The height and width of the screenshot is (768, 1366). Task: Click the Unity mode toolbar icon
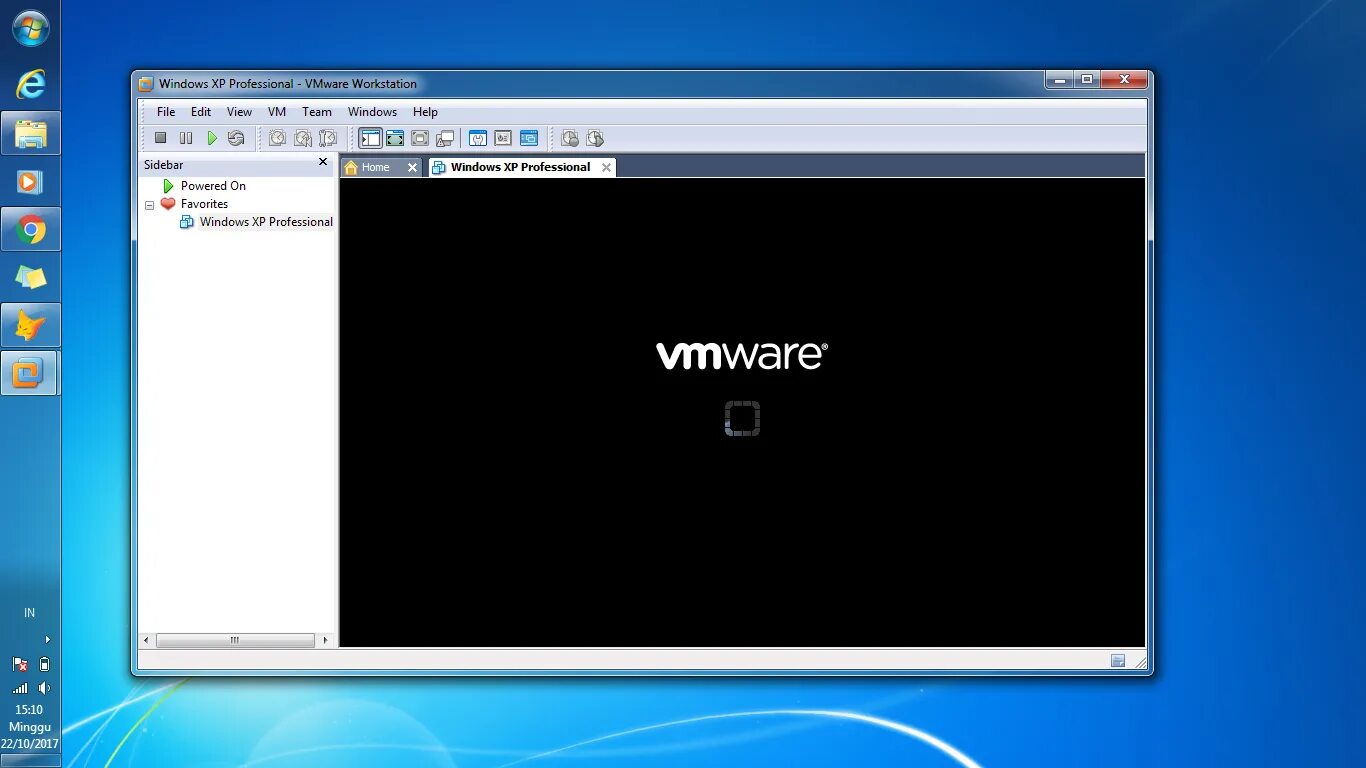(x=445, y=138)
